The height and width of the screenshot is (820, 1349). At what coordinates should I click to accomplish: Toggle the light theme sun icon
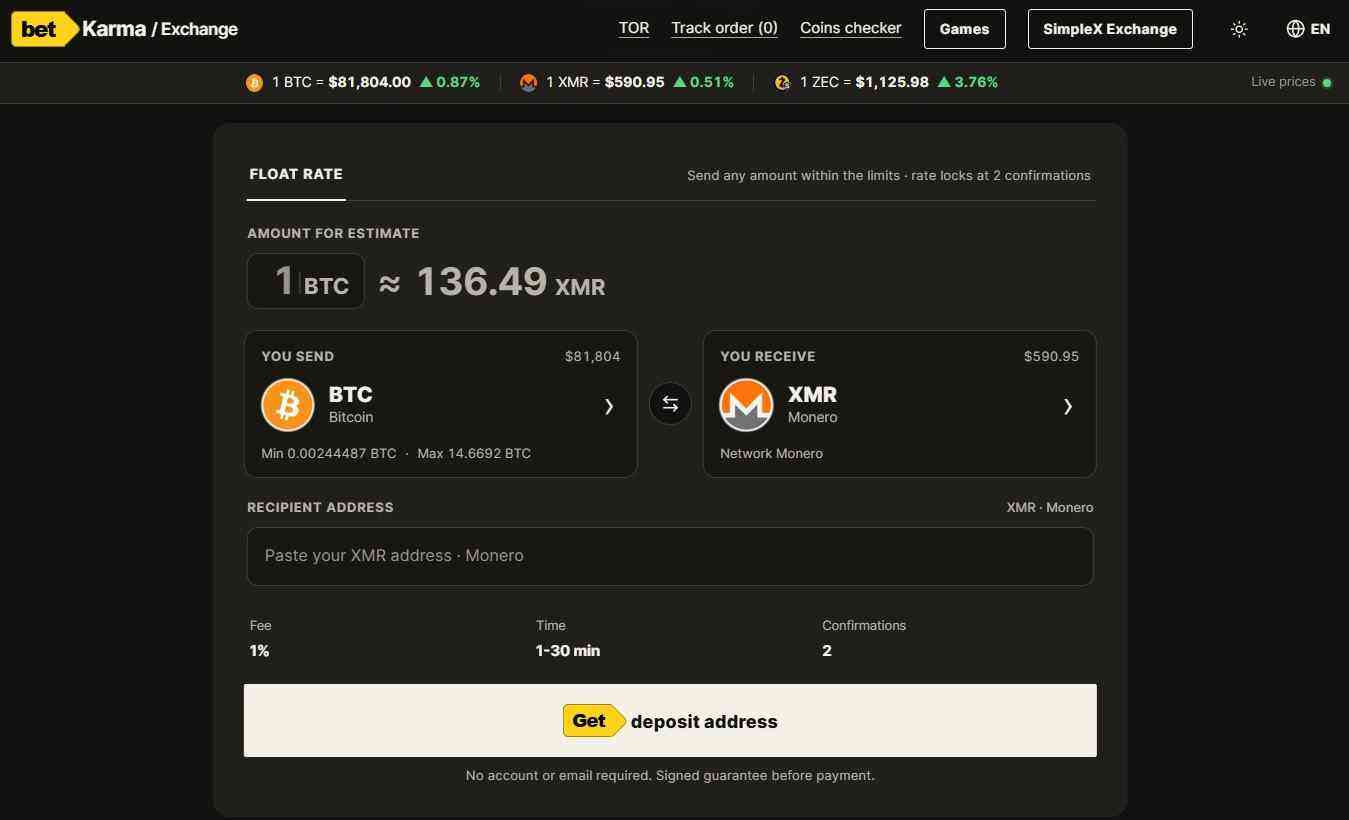pyautogui.click(x=1239, y=29)
